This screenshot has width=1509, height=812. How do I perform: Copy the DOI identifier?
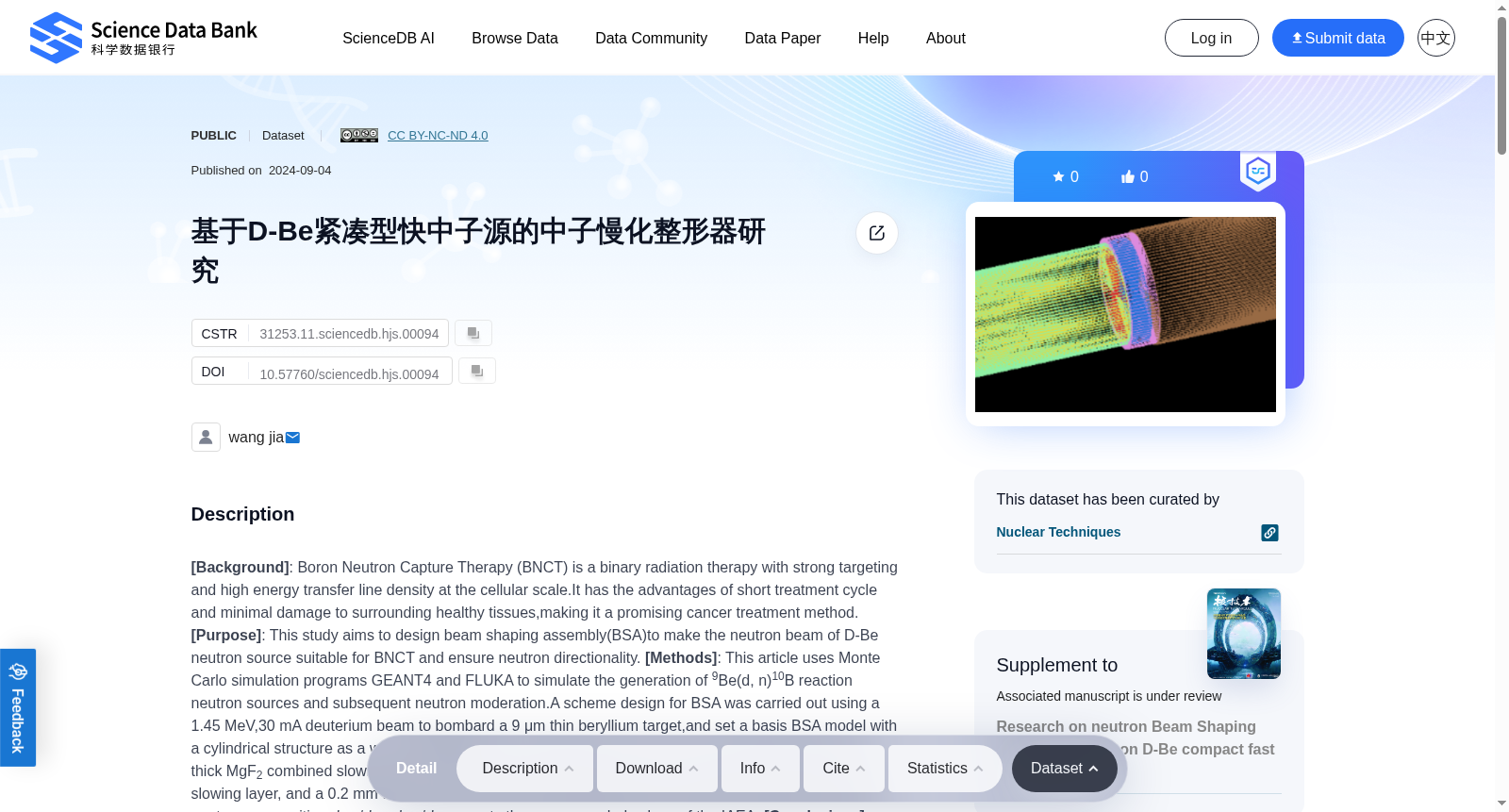(477, 371)
